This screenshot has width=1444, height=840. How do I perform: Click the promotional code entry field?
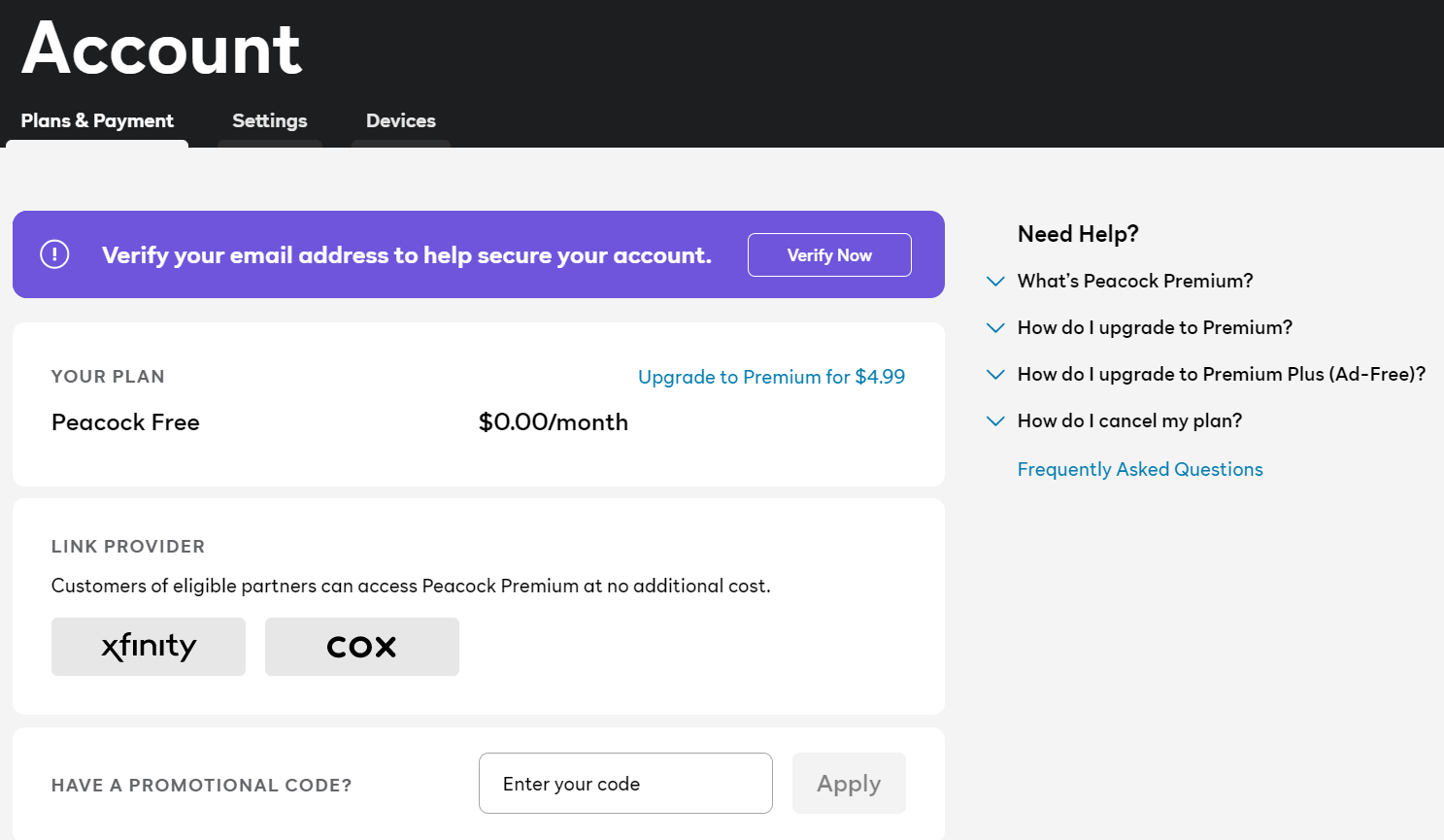(624, 783)
